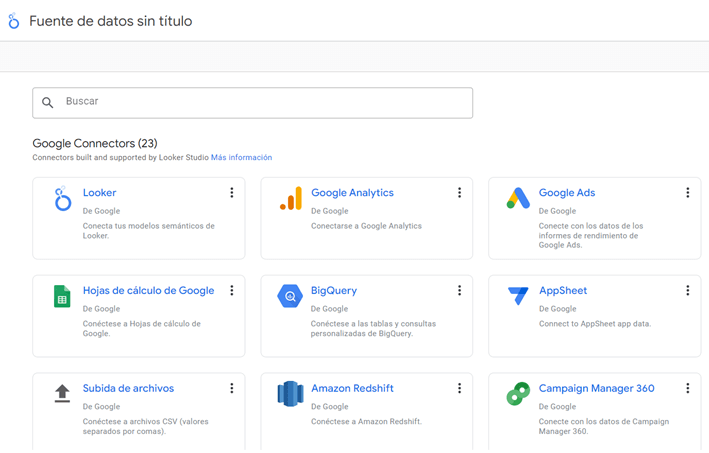Focus the Buscar search field
709x453 pixels.
[x=253, y=103]
